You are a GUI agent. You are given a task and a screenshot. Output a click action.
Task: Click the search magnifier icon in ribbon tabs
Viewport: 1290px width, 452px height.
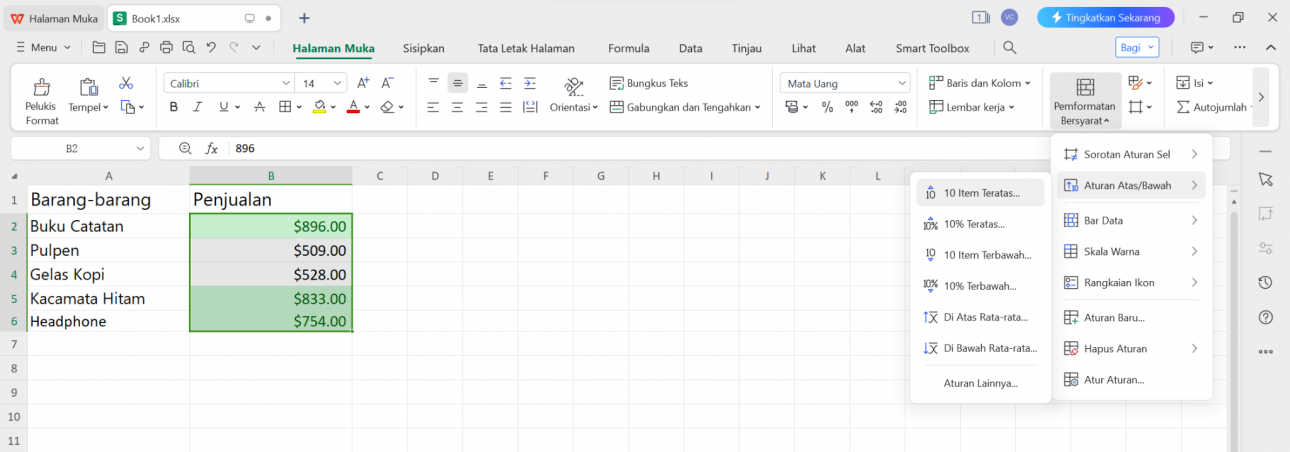coord(1010,47)
